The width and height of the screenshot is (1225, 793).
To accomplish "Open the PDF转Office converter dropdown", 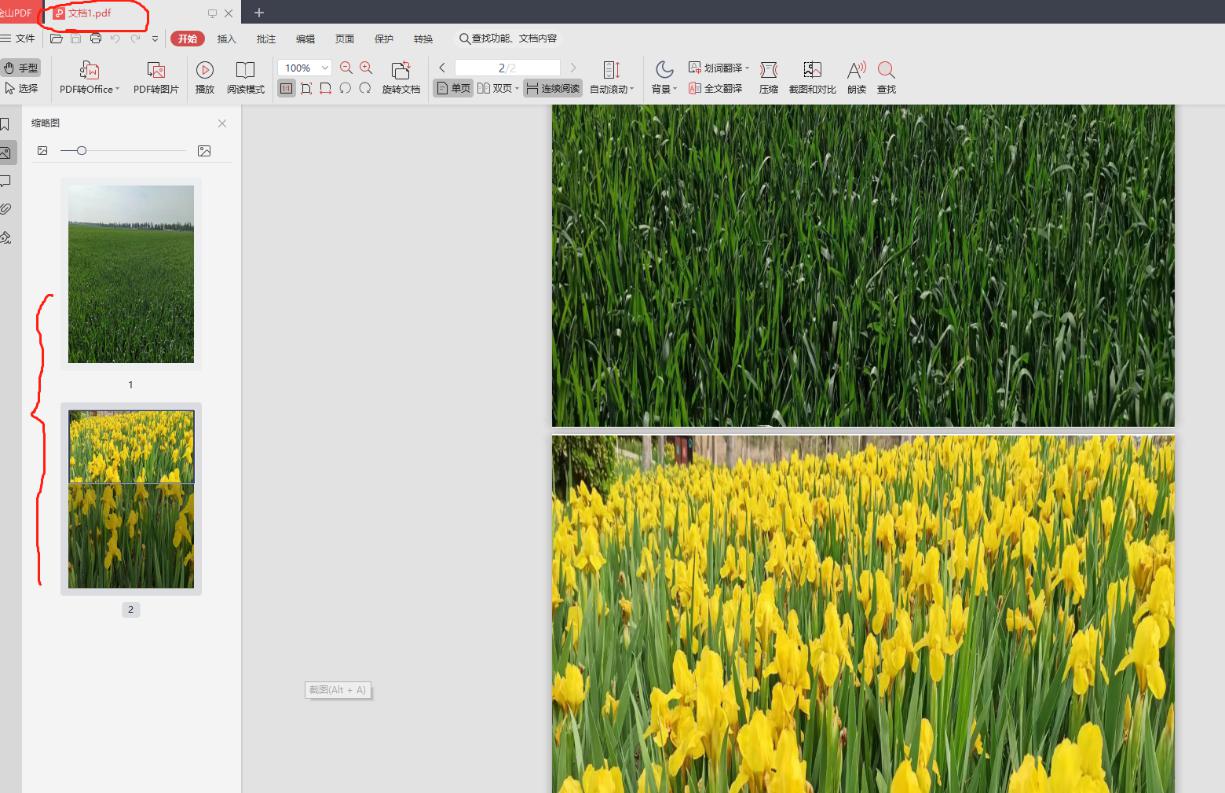I will pyautogui.click(x=89, y=78).
